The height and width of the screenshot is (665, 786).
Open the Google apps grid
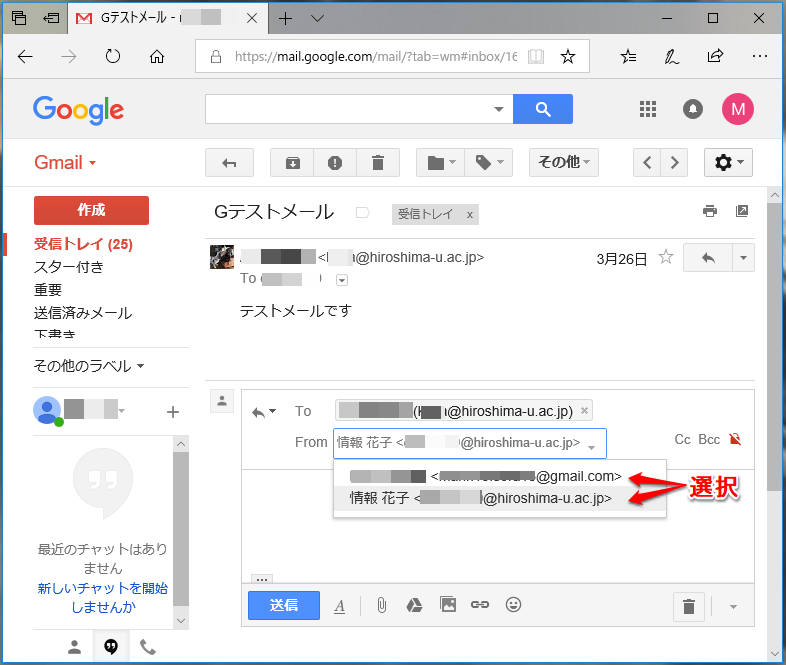coord(648,109)
